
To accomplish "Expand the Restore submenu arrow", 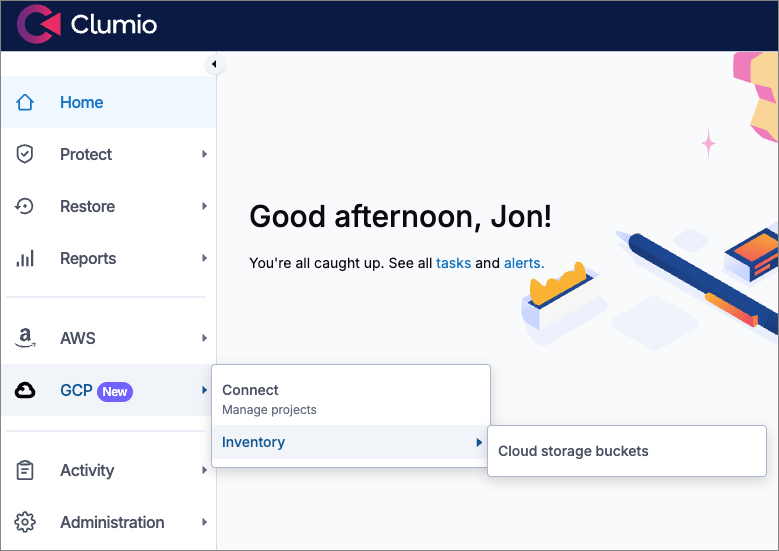I will pyautogui.click(x=204, y=206).
